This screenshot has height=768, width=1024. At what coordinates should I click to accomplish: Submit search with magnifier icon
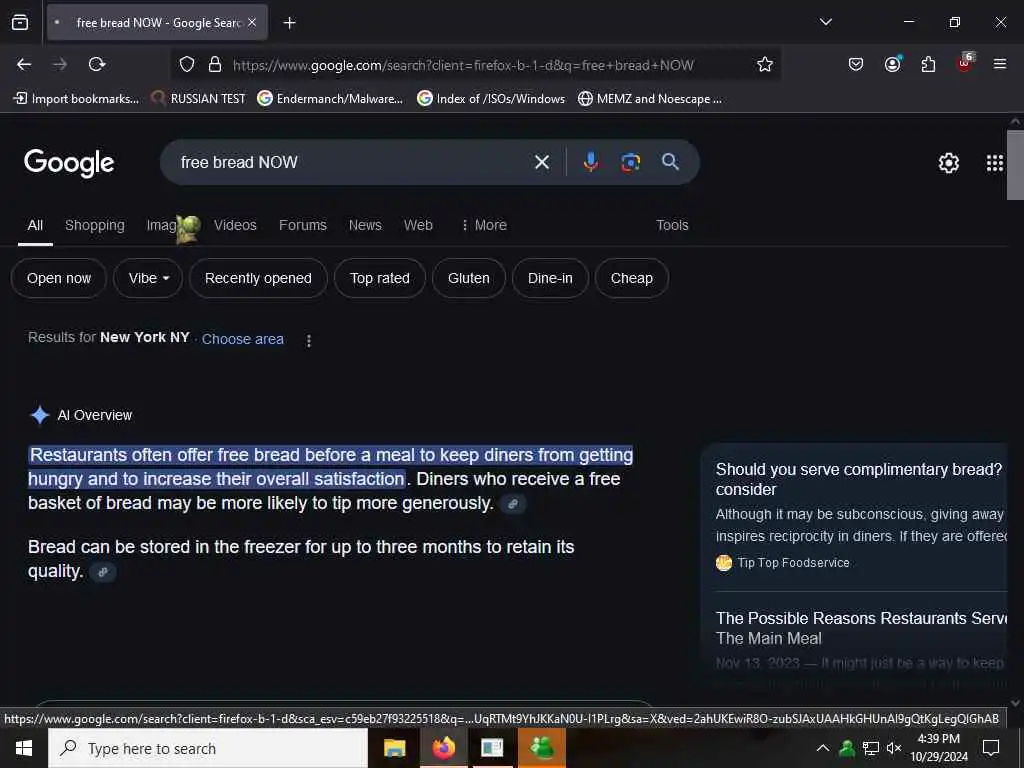(x=670, y=162)
